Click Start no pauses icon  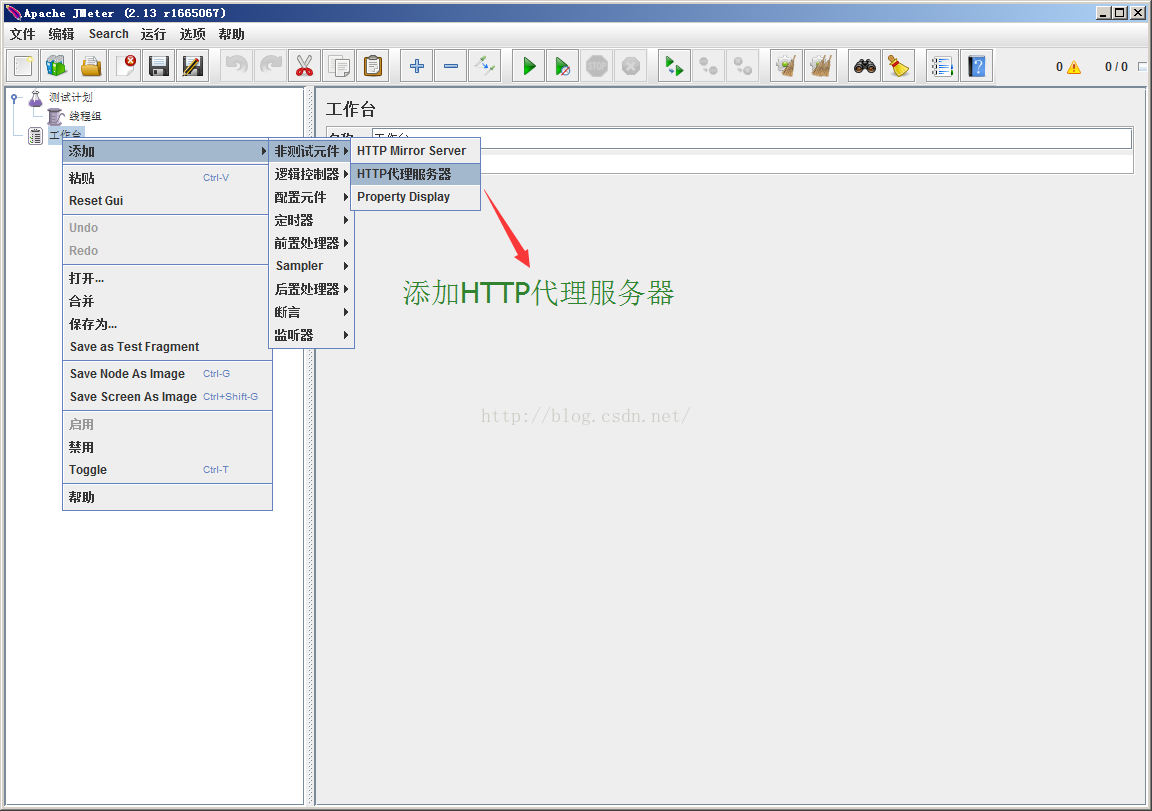coord(562,66)
